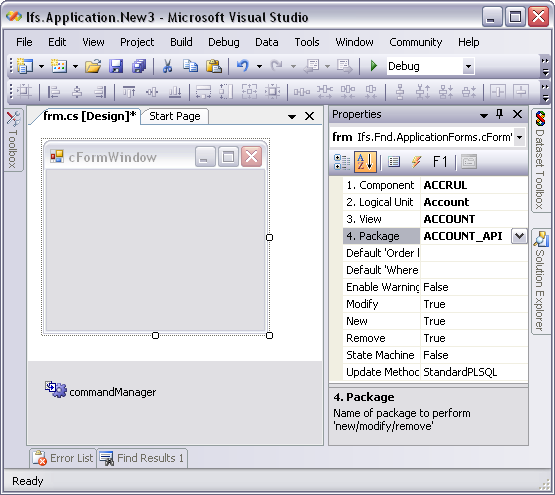This screenshot has height=495, width=555.
Task: Select the Remove property row
Action: 435,338
